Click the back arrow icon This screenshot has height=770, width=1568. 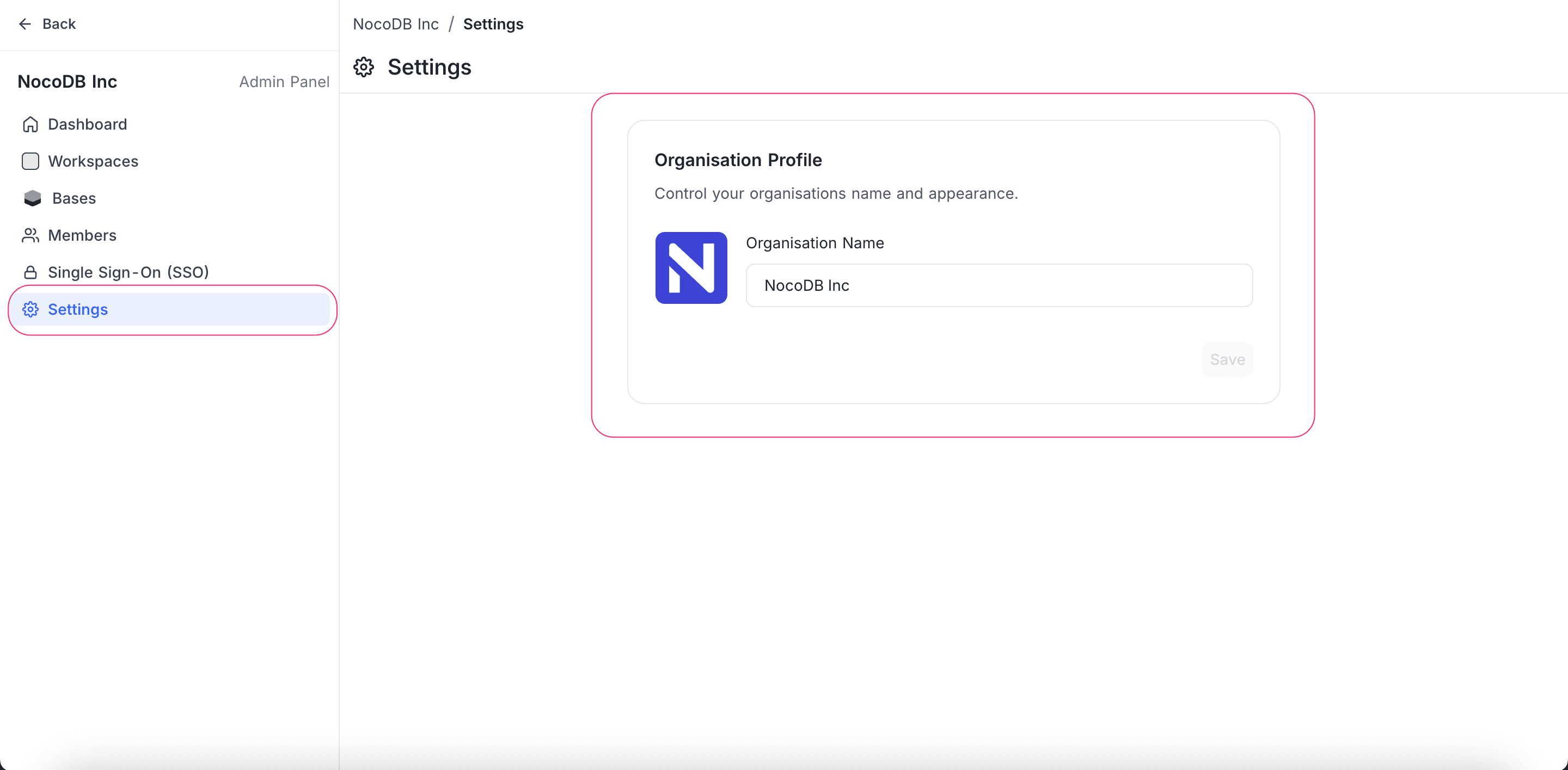point(25,24)
